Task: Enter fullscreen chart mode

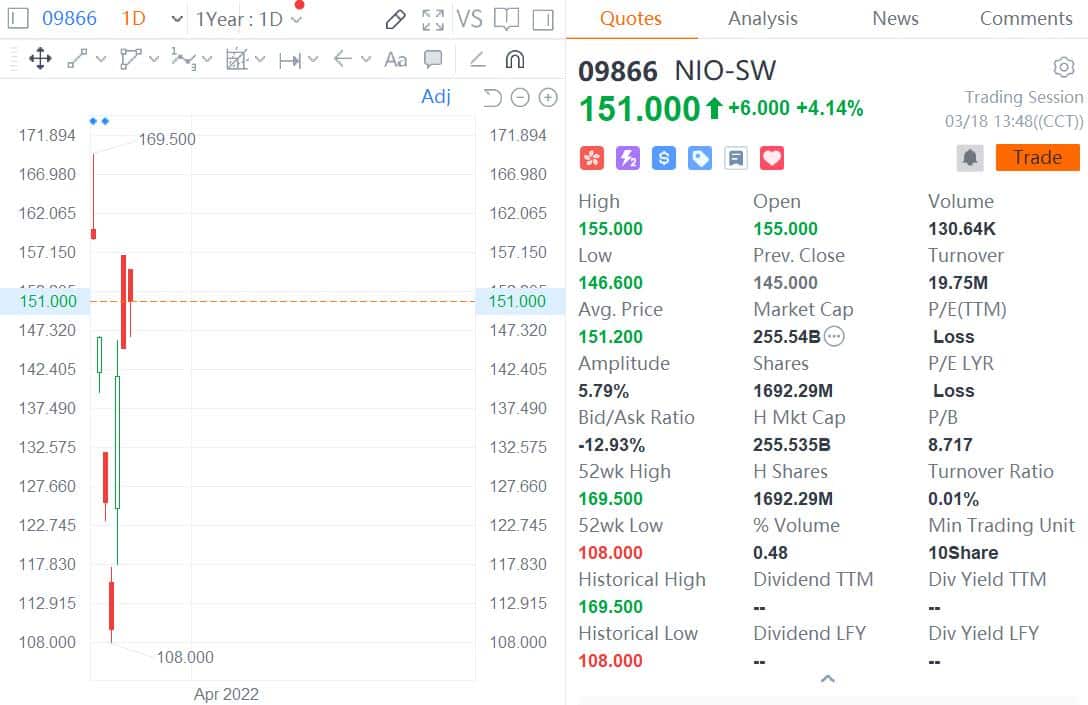Action: tap(433, 19)
